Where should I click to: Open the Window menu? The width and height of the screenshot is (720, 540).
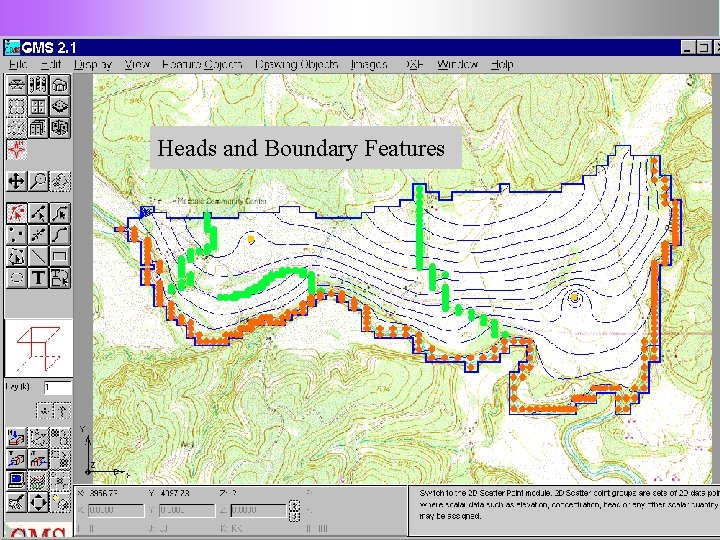[x=457, y=64]
